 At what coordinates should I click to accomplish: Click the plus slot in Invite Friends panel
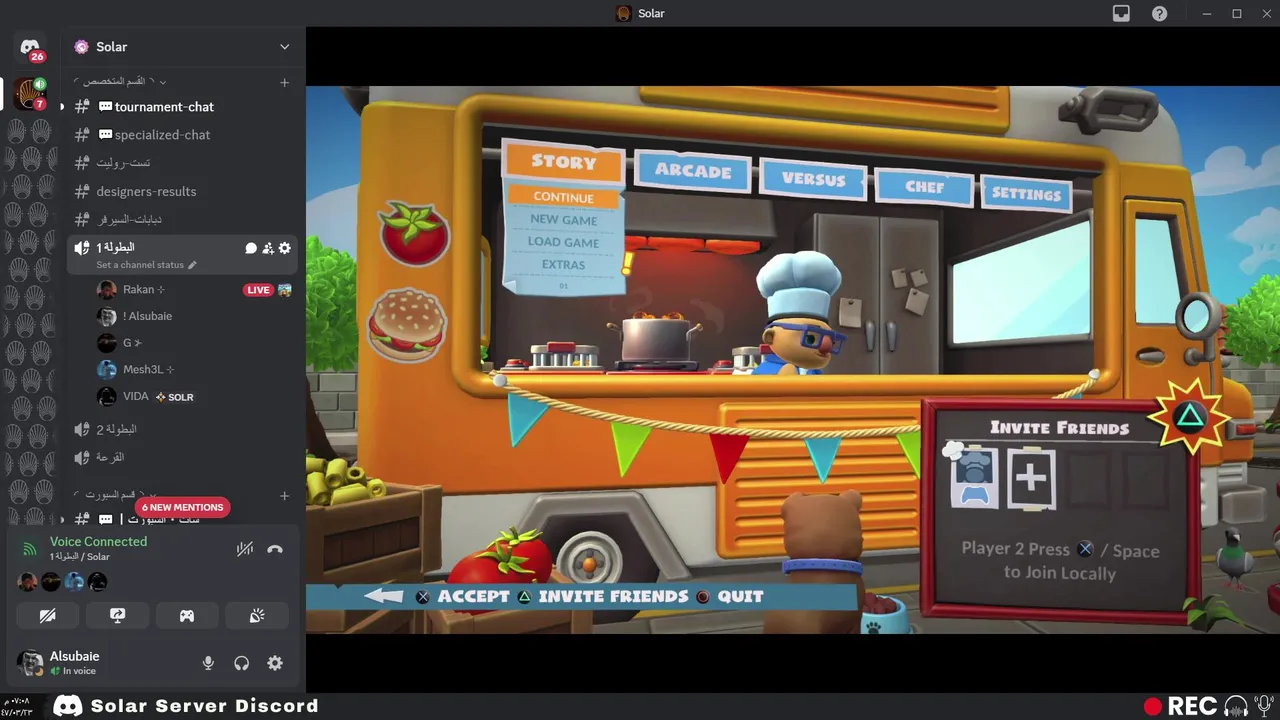[x=1031, y=479]
